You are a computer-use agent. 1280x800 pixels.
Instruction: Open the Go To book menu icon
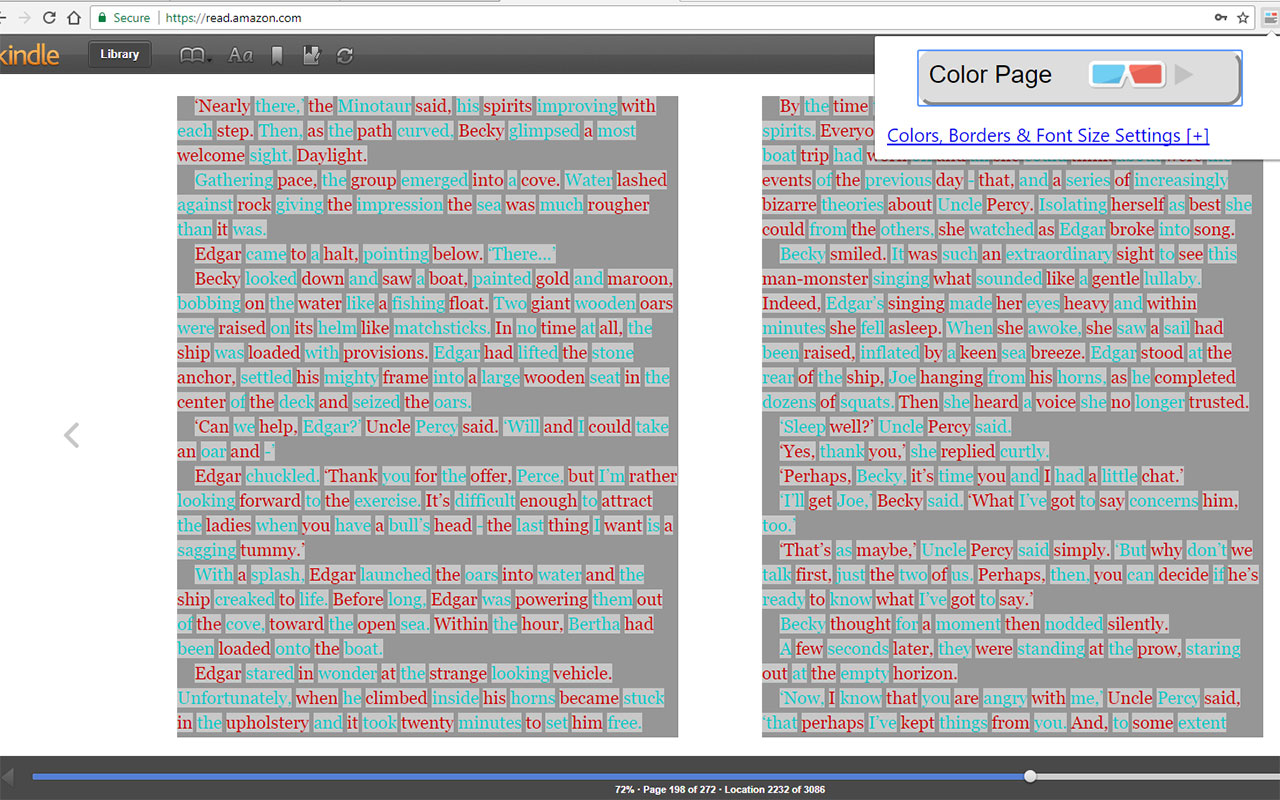click(x=195, y=55)
